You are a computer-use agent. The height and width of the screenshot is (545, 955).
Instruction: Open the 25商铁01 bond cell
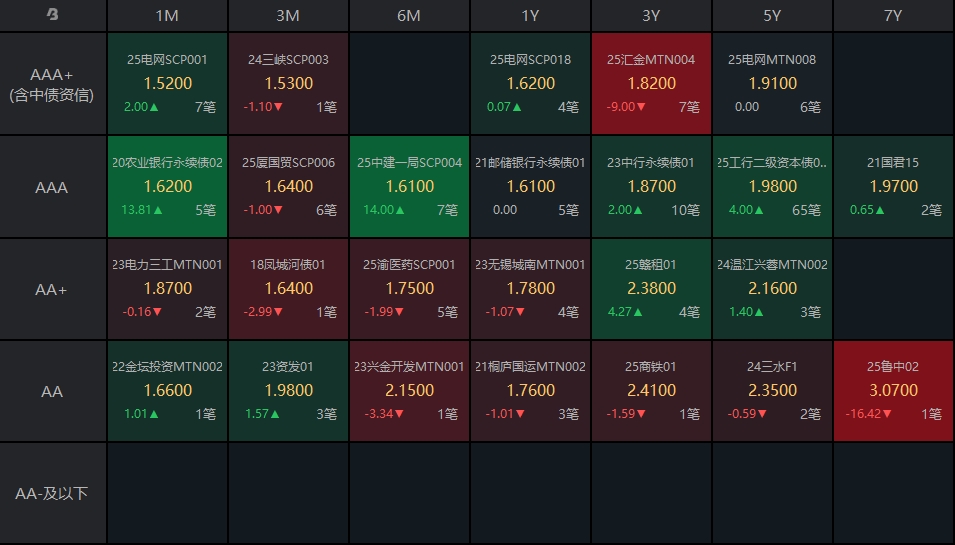[x=651, y=391]
